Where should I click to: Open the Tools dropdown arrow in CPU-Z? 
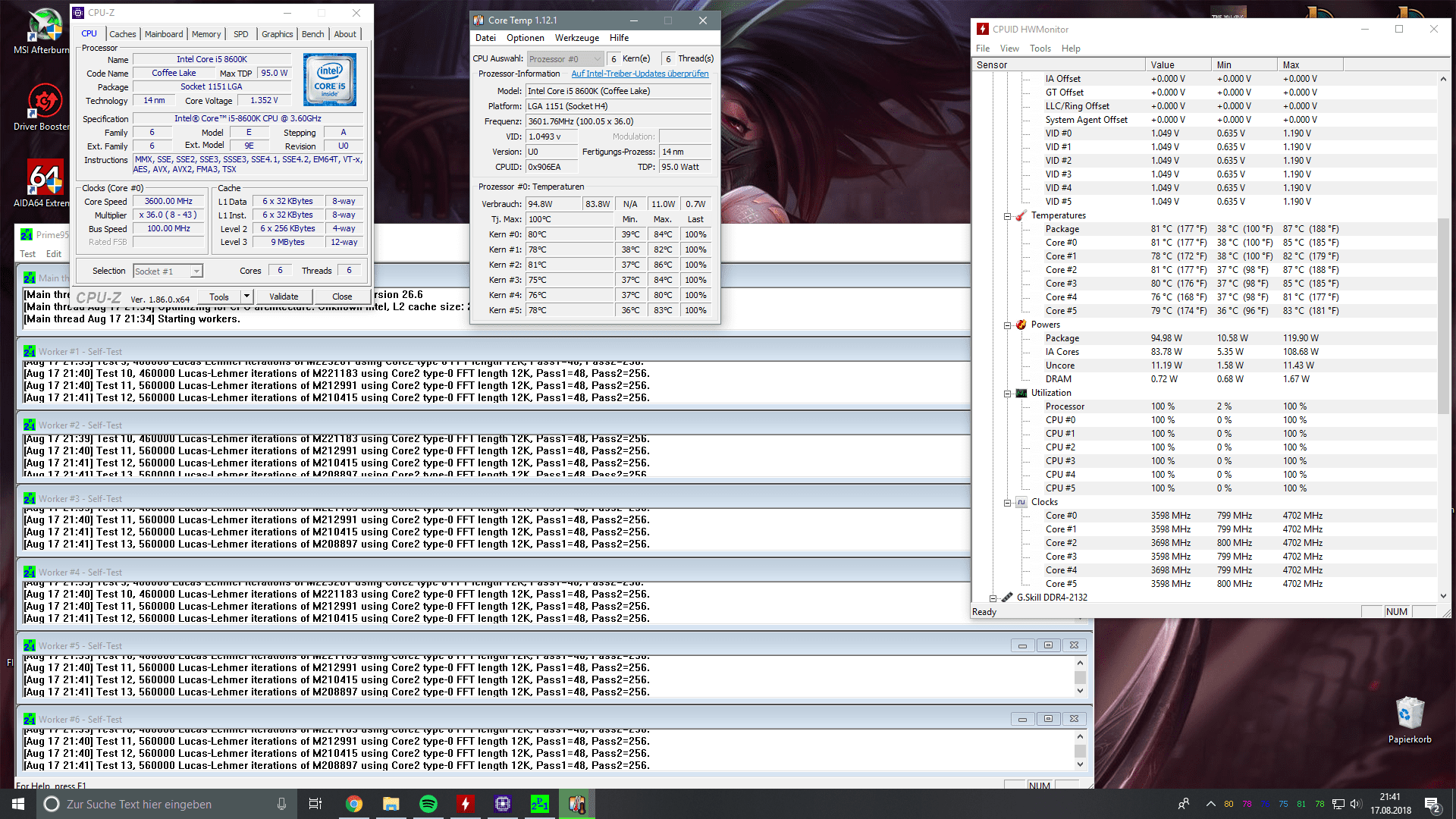point(246,297)
